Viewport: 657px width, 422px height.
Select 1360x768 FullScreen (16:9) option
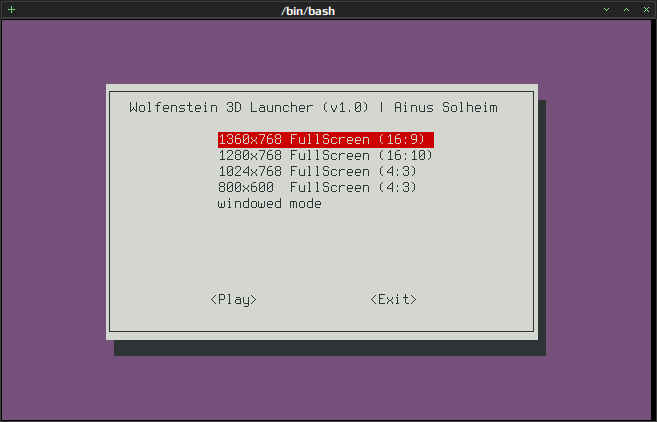tap(326, 140)
